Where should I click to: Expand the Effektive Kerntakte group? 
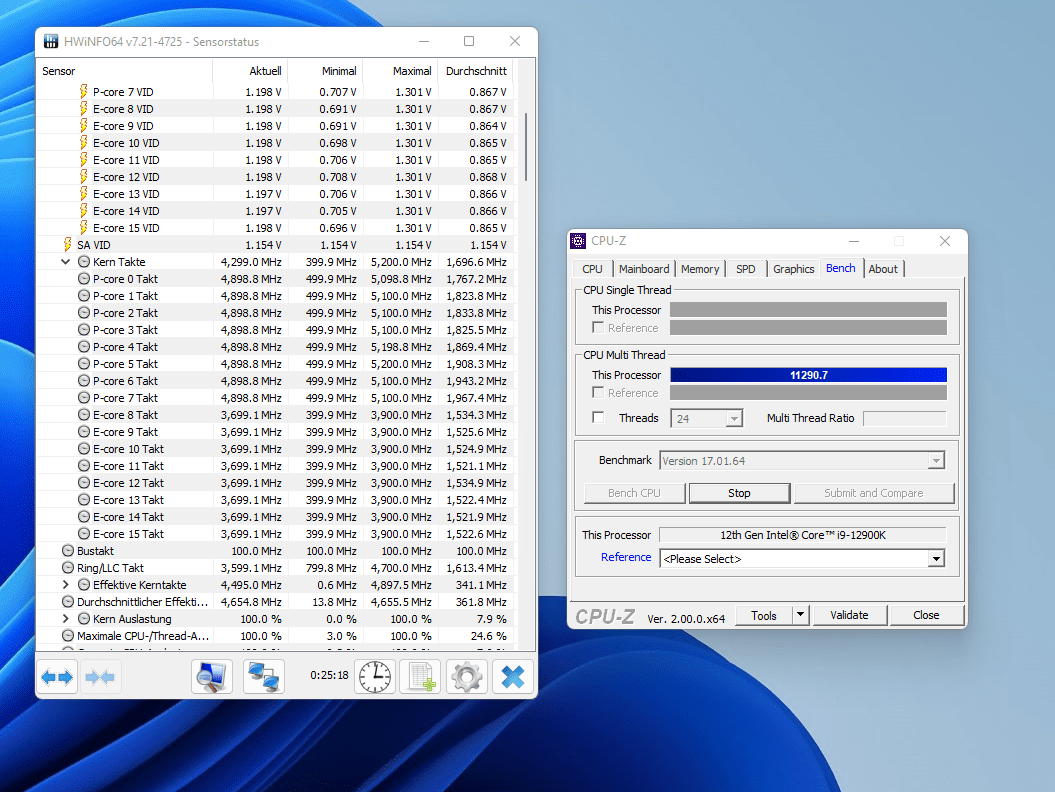click(65, 585)
